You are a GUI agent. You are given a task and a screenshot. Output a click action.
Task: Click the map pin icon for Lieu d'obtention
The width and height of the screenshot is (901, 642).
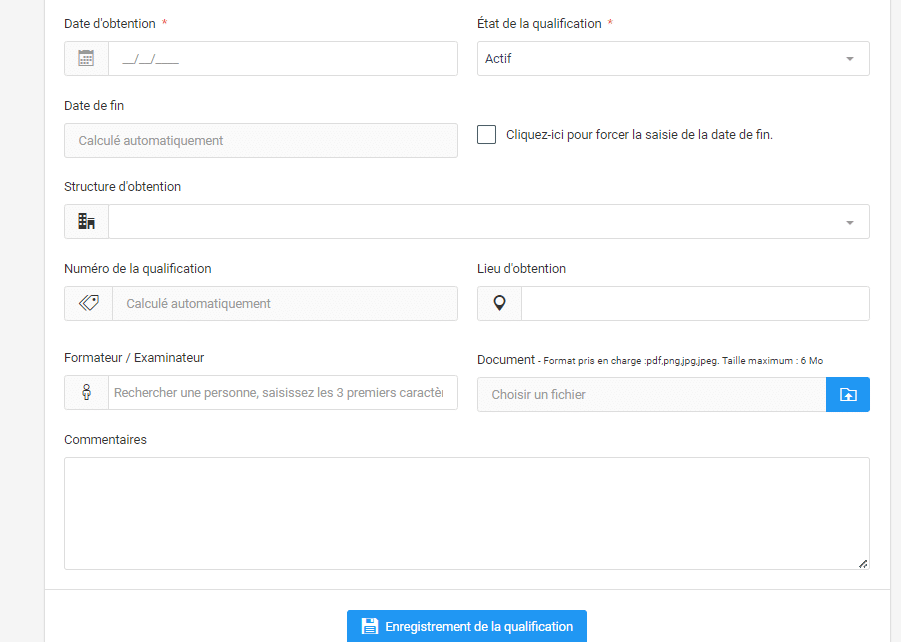499,303
